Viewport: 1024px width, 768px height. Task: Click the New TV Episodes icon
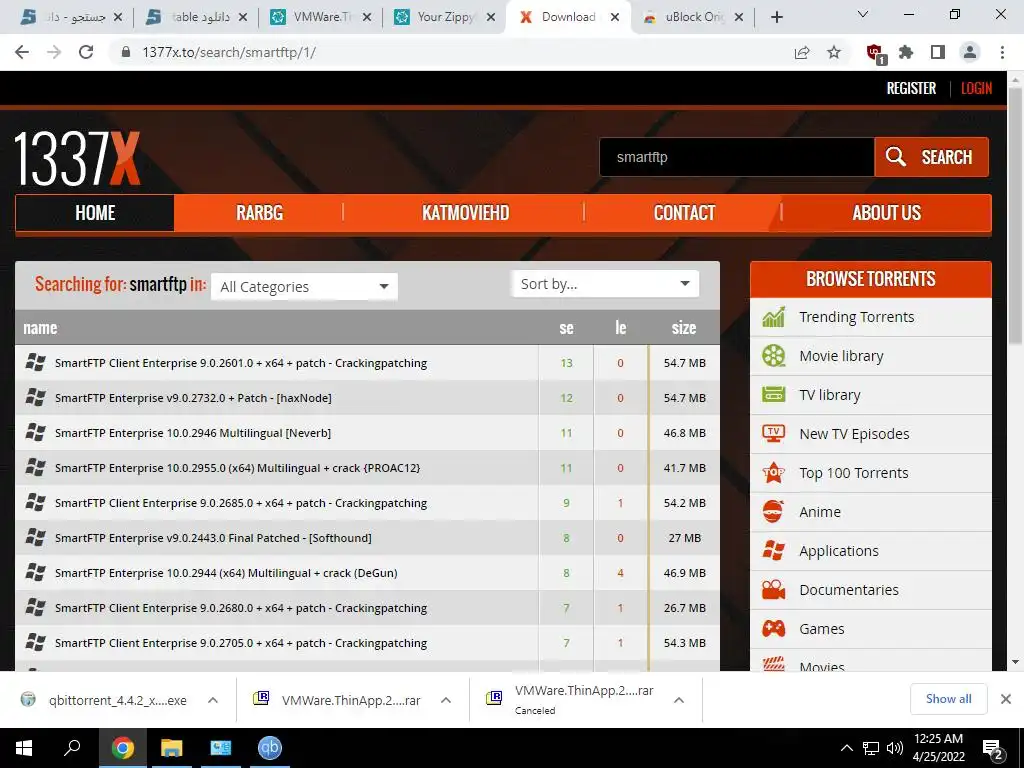click(773, 434)
